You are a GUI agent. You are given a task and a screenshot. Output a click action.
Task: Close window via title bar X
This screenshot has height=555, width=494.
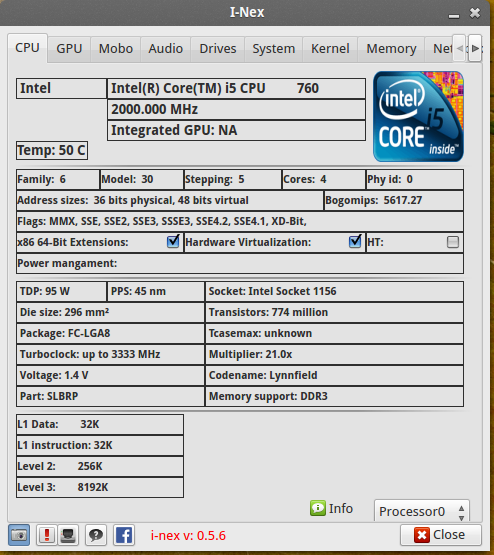[475, 13]
